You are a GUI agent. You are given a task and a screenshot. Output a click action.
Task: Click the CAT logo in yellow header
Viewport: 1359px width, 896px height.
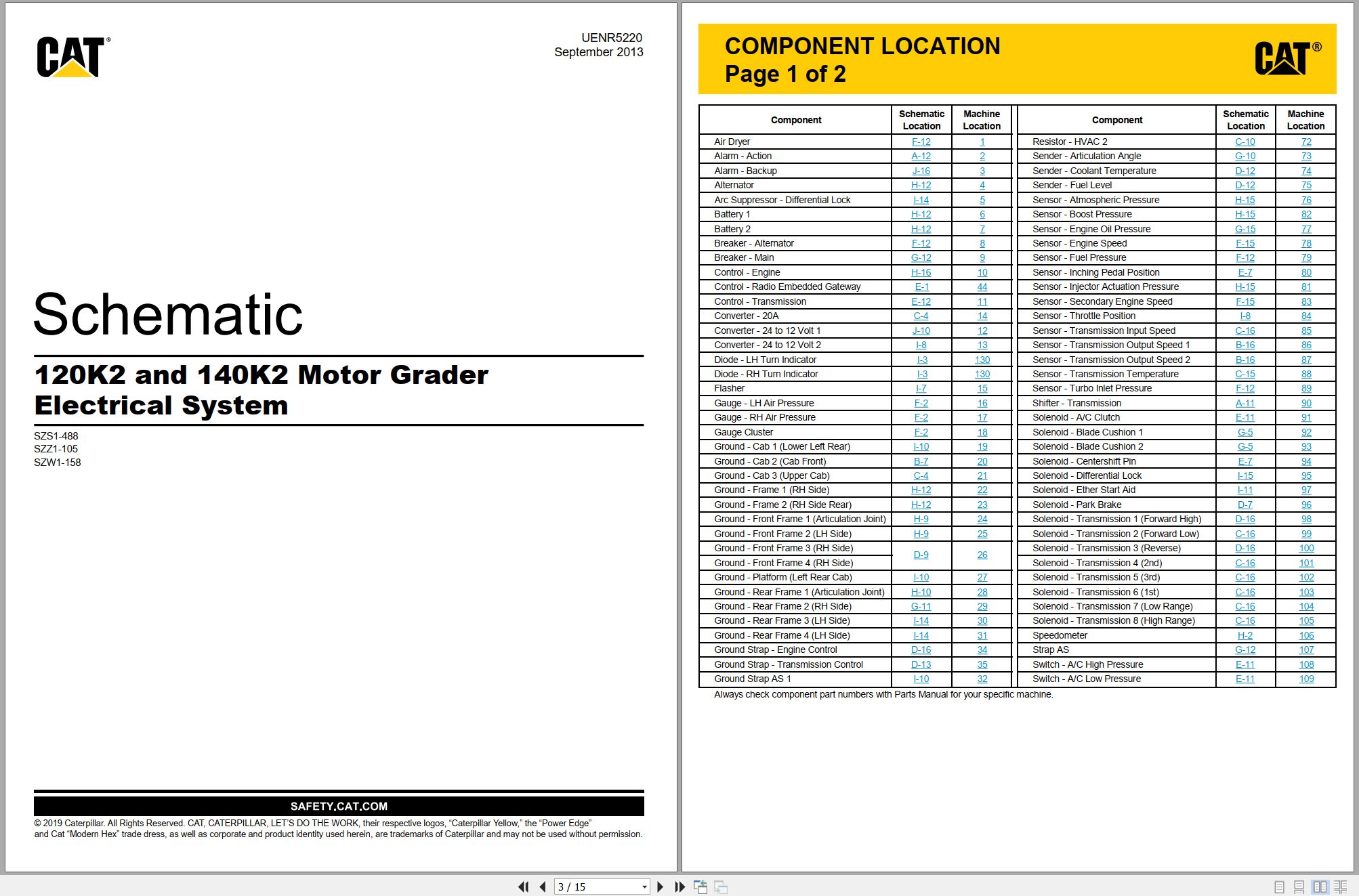[x=1288, y=58]
